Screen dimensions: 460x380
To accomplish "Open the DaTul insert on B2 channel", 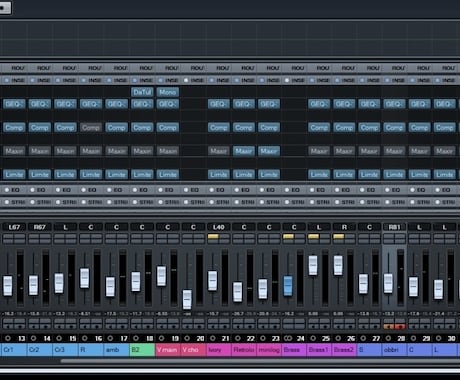I will click(x=142, y=92).
